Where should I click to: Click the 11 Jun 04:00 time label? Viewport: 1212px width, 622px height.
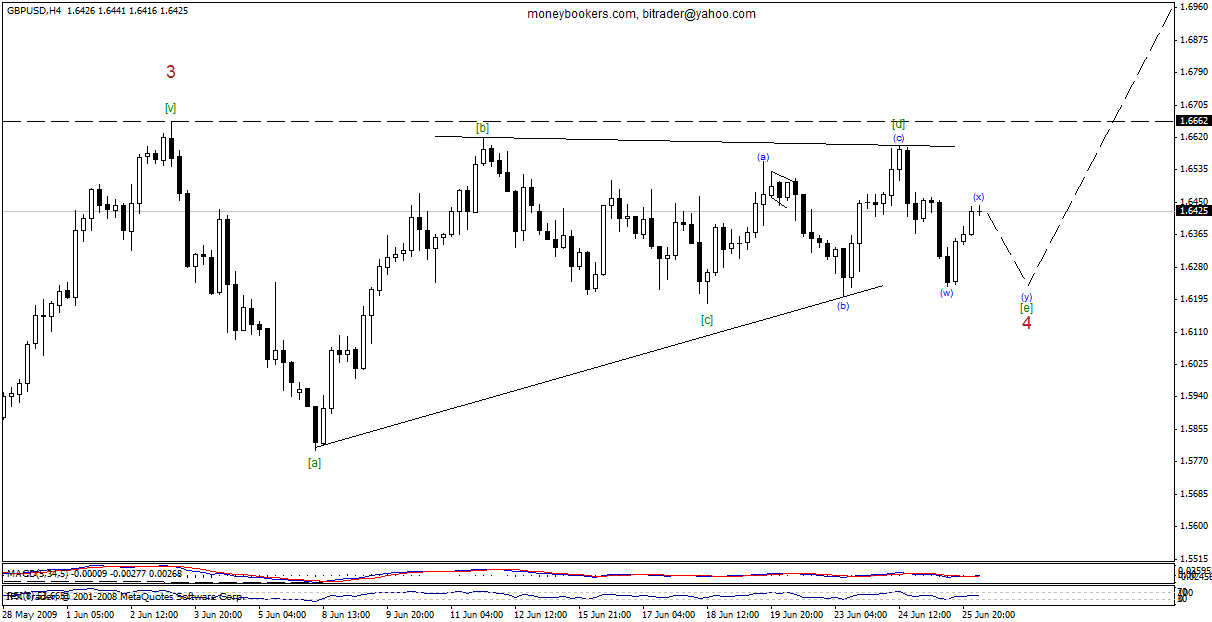click(x=476, y=614)
